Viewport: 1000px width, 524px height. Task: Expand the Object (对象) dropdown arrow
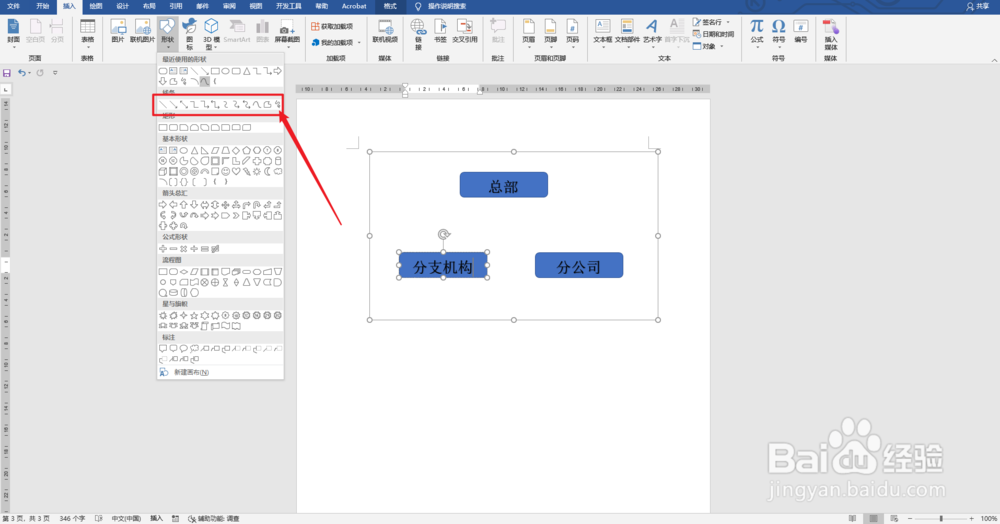pyautogui.click(x=722, y=47)
